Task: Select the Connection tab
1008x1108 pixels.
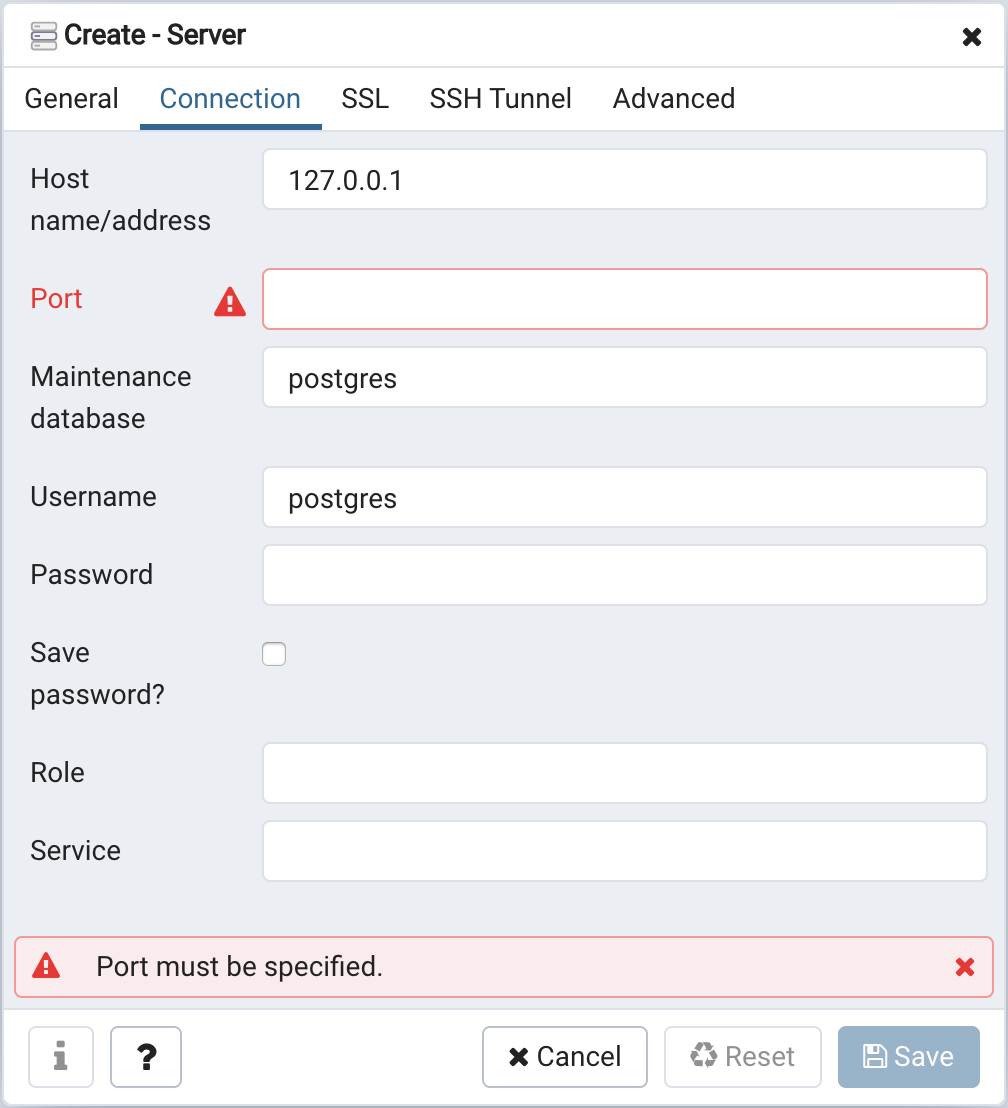Action: [x=230, y=99]
